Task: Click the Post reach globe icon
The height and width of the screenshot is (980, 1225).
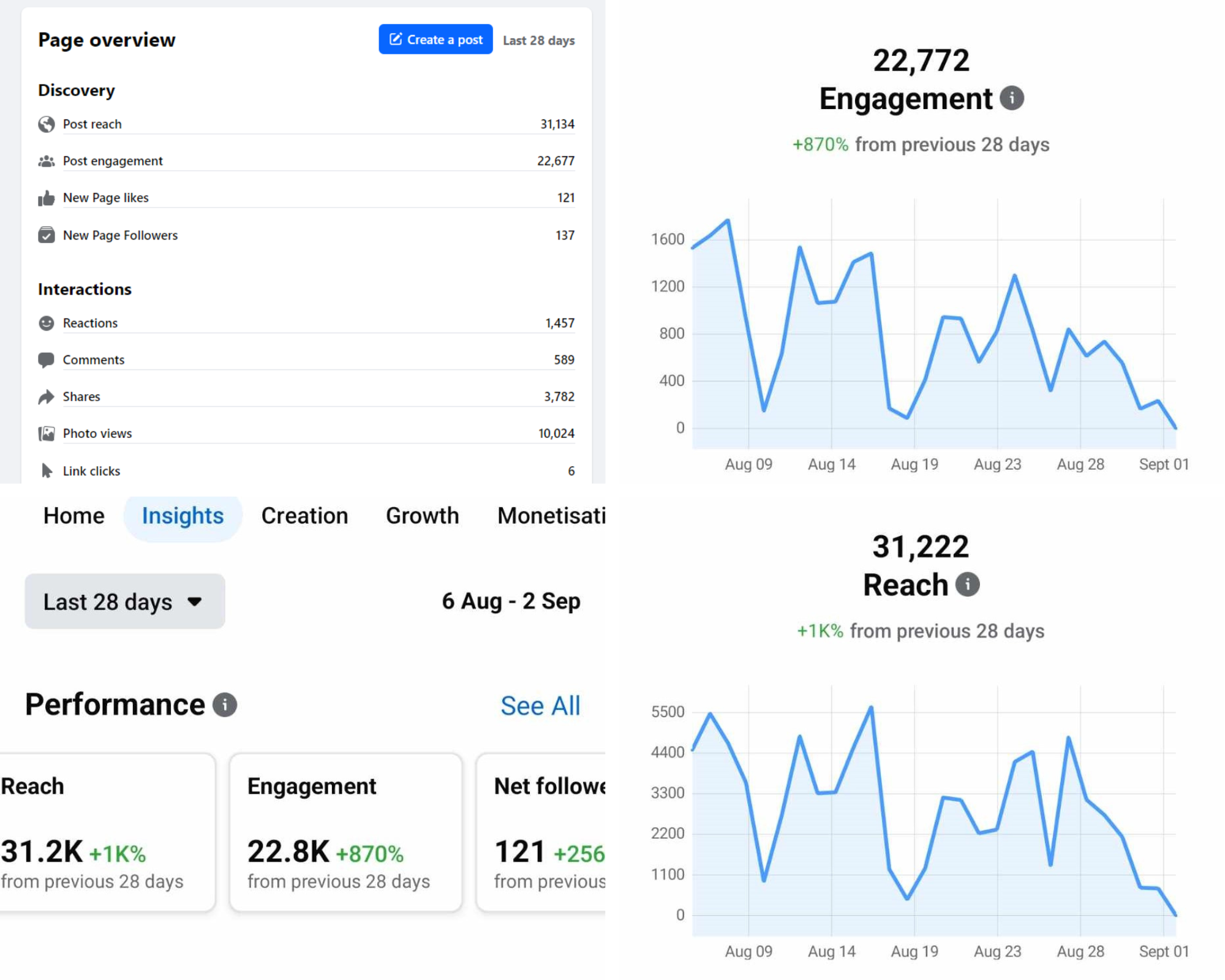Action: pos(47,124)
